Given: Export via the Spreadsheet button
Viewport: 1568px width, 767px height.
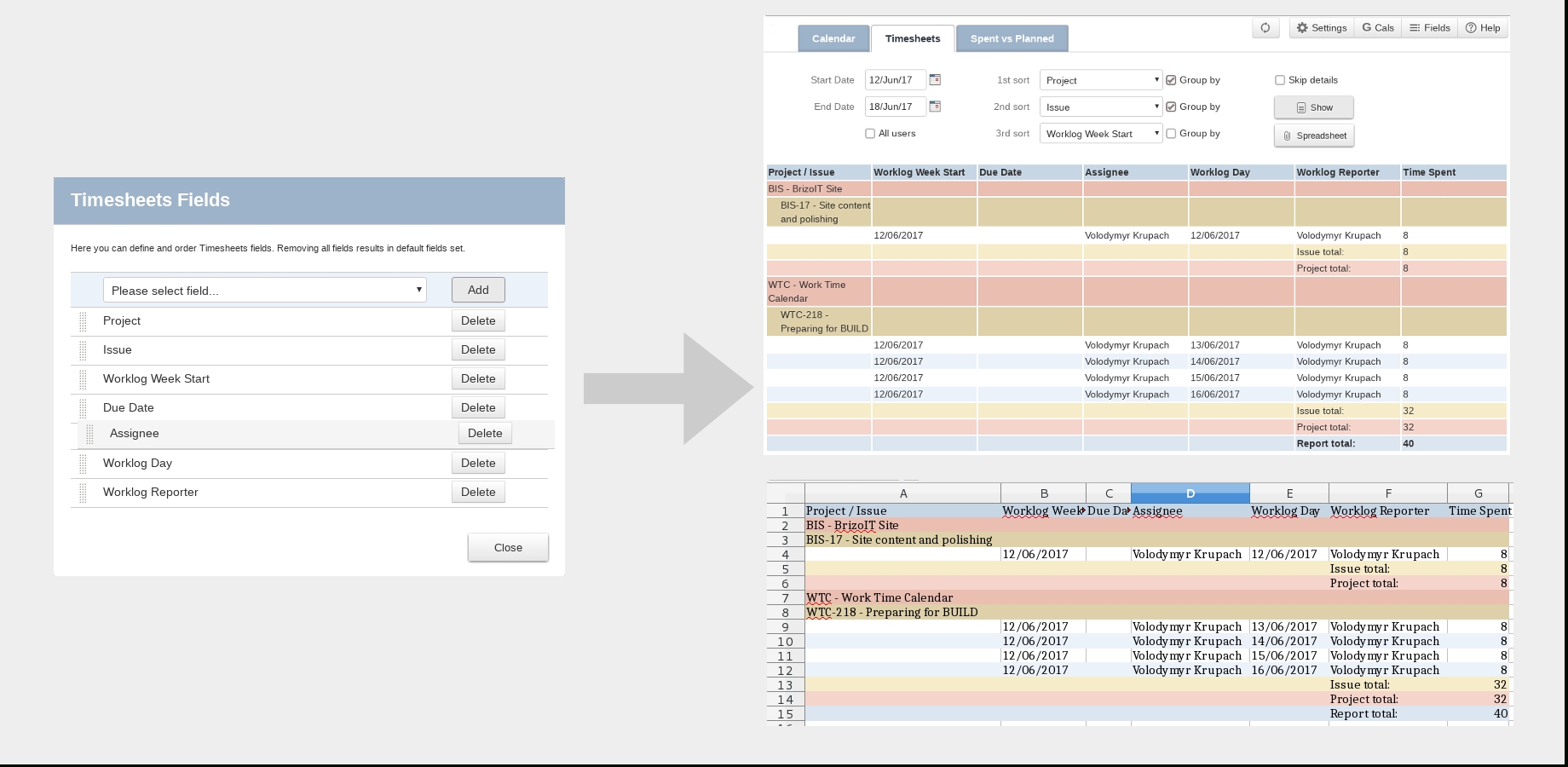Looking at the screenshot, I should [x=1314, y=136].
